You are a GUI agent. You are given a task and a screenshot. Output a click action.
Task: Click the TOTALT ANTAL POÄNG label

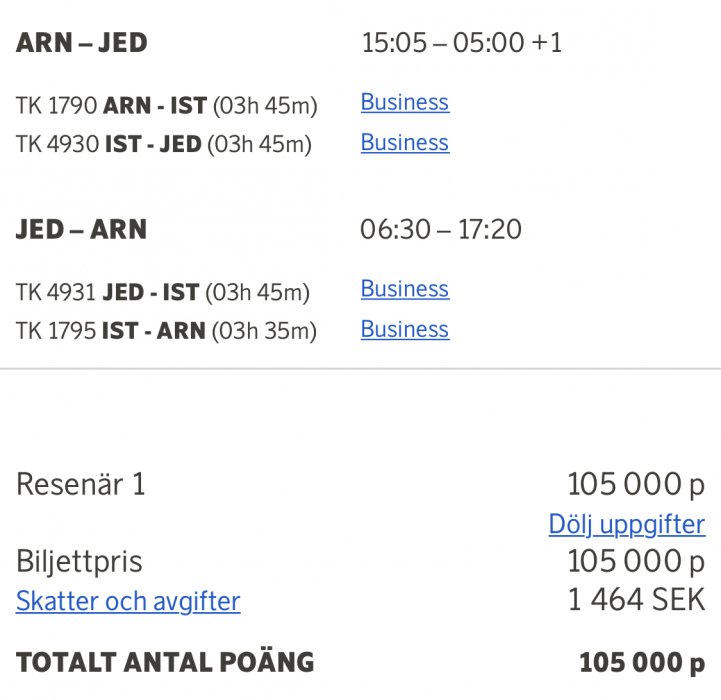point(165,662)
